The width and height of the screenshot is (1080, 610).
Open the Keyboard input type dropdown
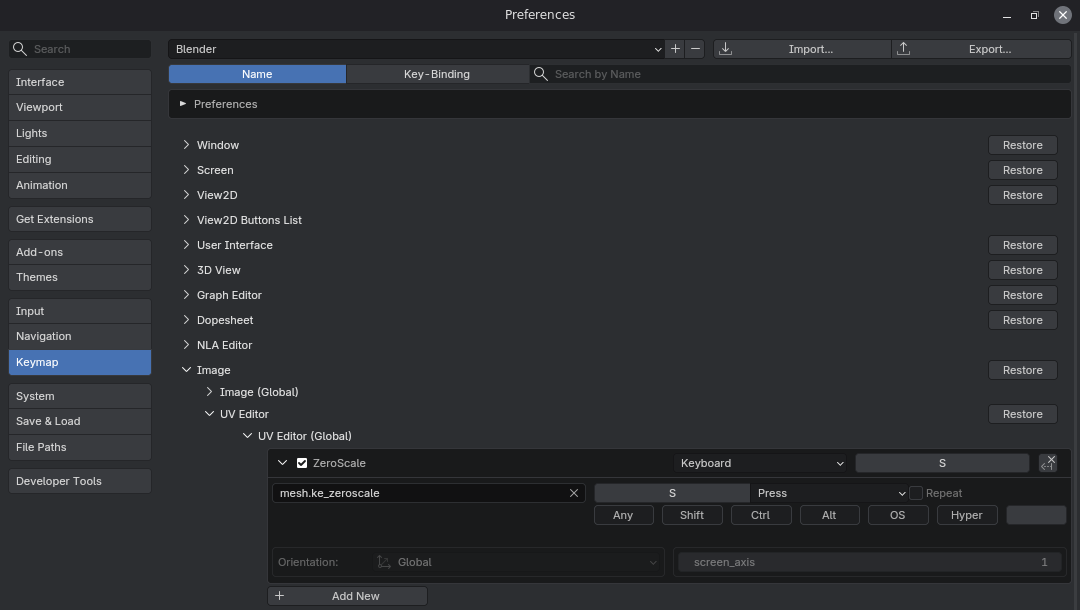tap(762, 463)
